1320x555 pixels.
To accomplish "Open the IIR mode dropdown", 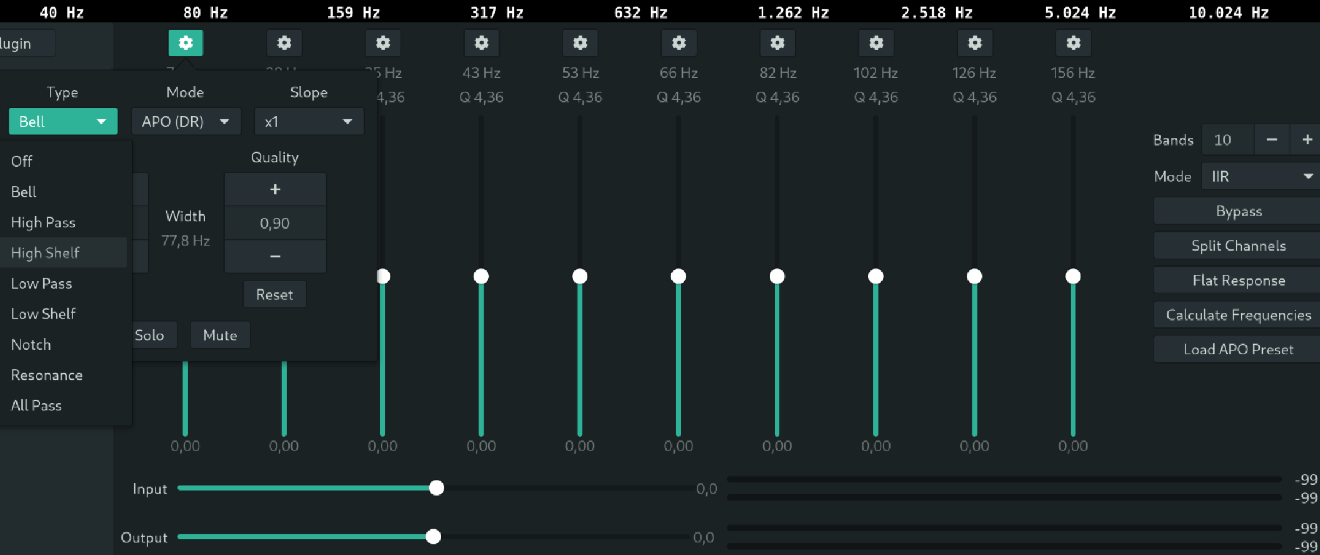I will 1261,176.
